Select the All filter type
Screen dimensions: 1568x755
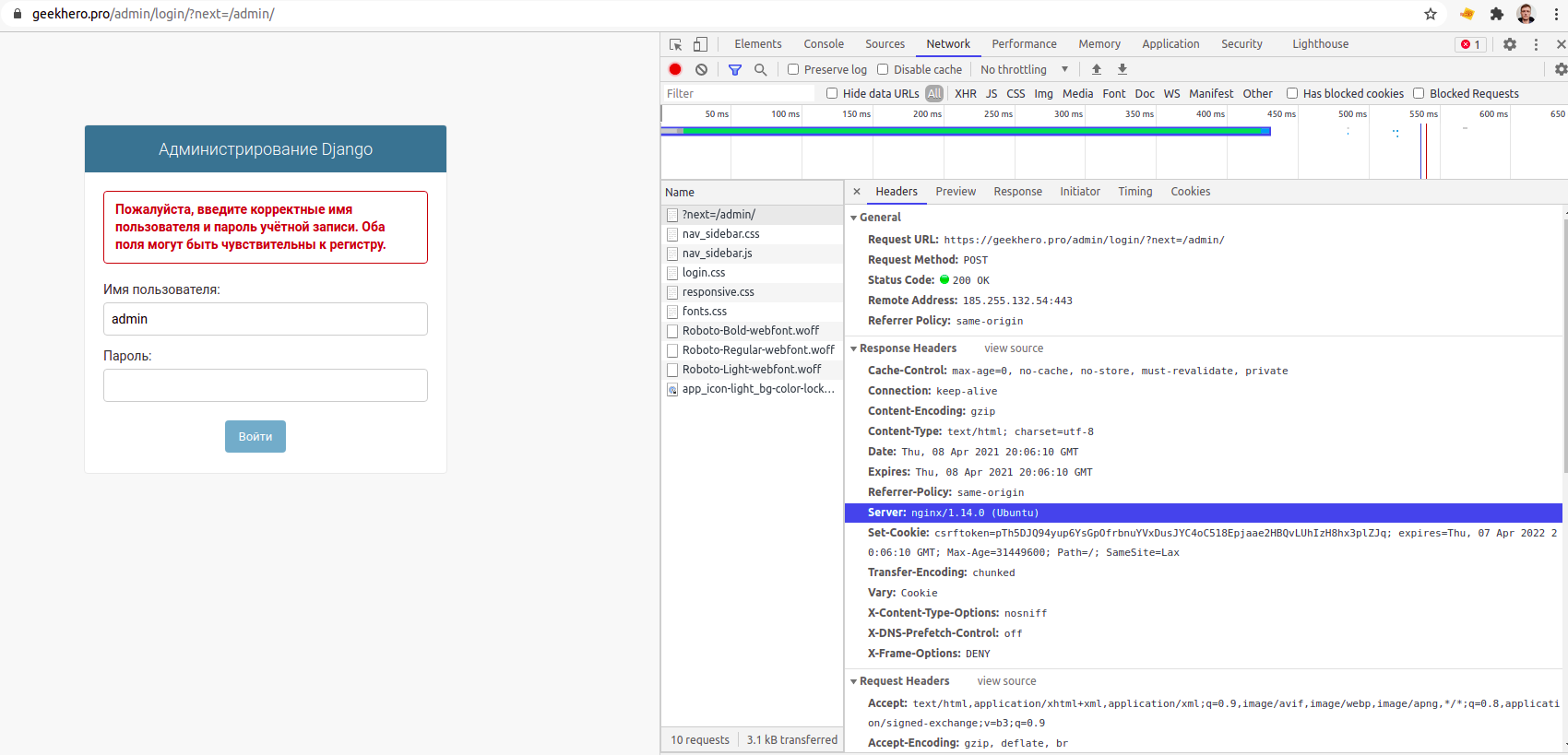[x=934, y=93]
